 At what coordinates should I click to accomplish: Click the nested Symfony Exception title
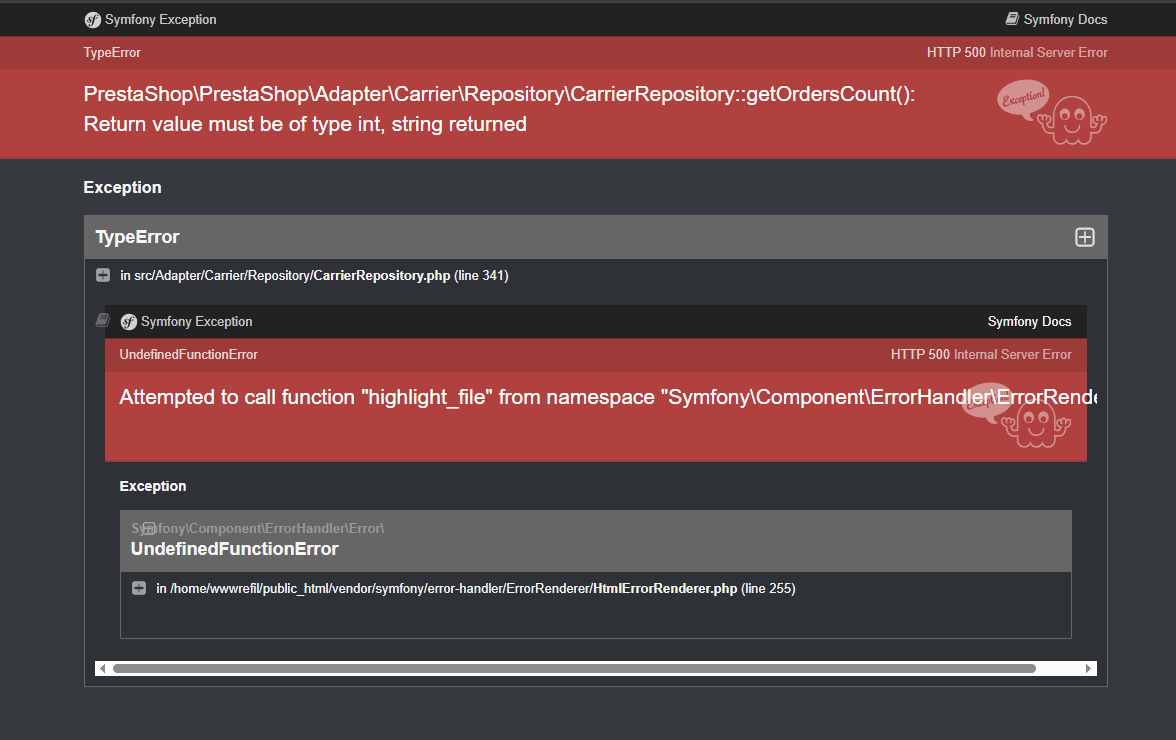tap(196, 322)
